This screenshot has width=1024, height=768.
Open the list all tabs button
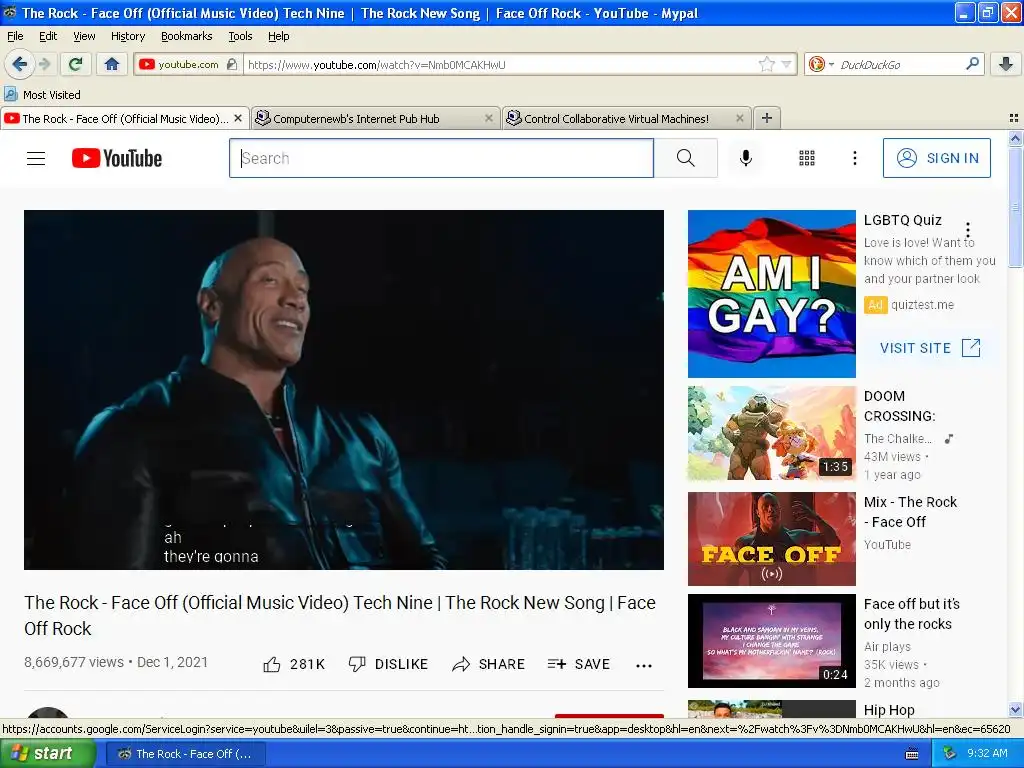point(1014,118)
